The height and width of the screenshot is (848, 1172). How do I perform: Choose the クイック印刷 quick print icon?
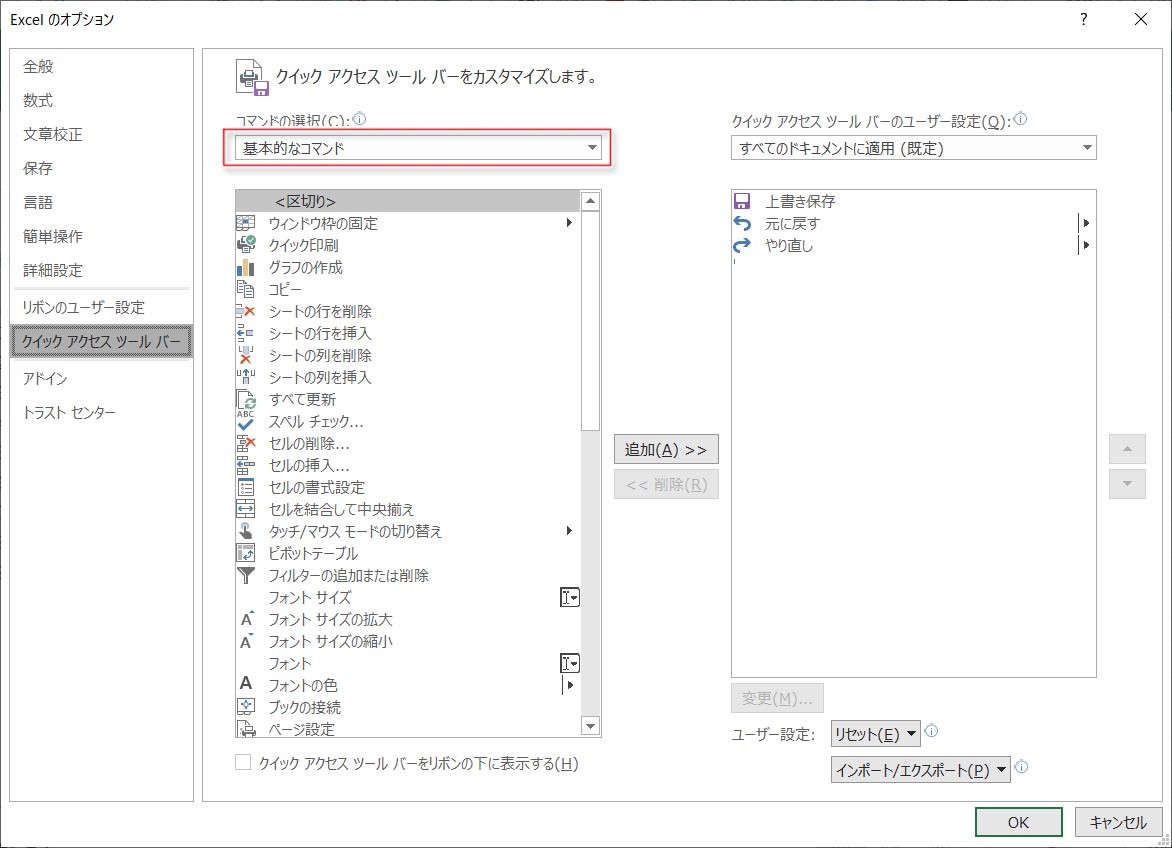pyautogui.click(x=245, y=245)
